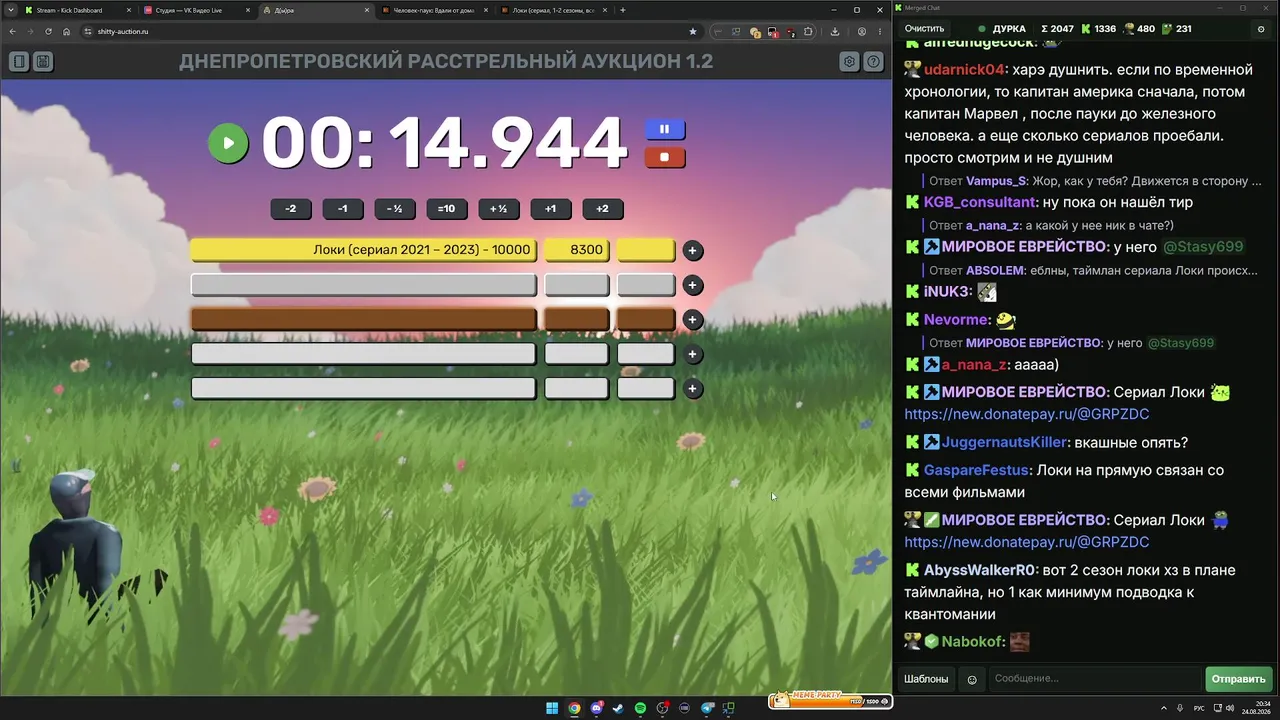
Task: Toggle the sidebar panel icon in auction header
Action: (19, 62)
